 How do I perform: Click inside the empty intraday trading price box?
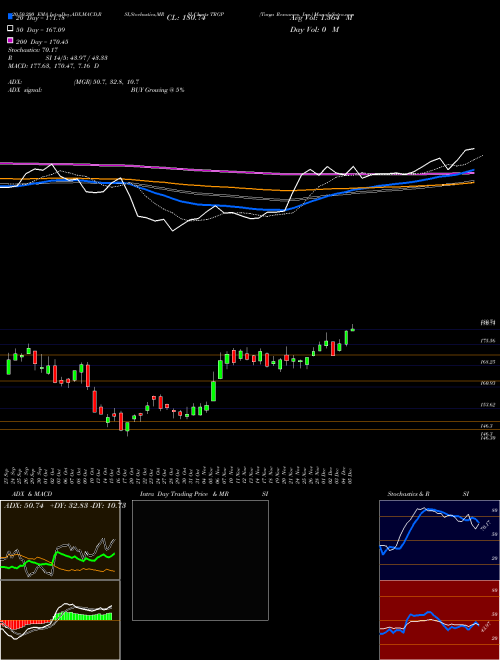tap(200, 560)
